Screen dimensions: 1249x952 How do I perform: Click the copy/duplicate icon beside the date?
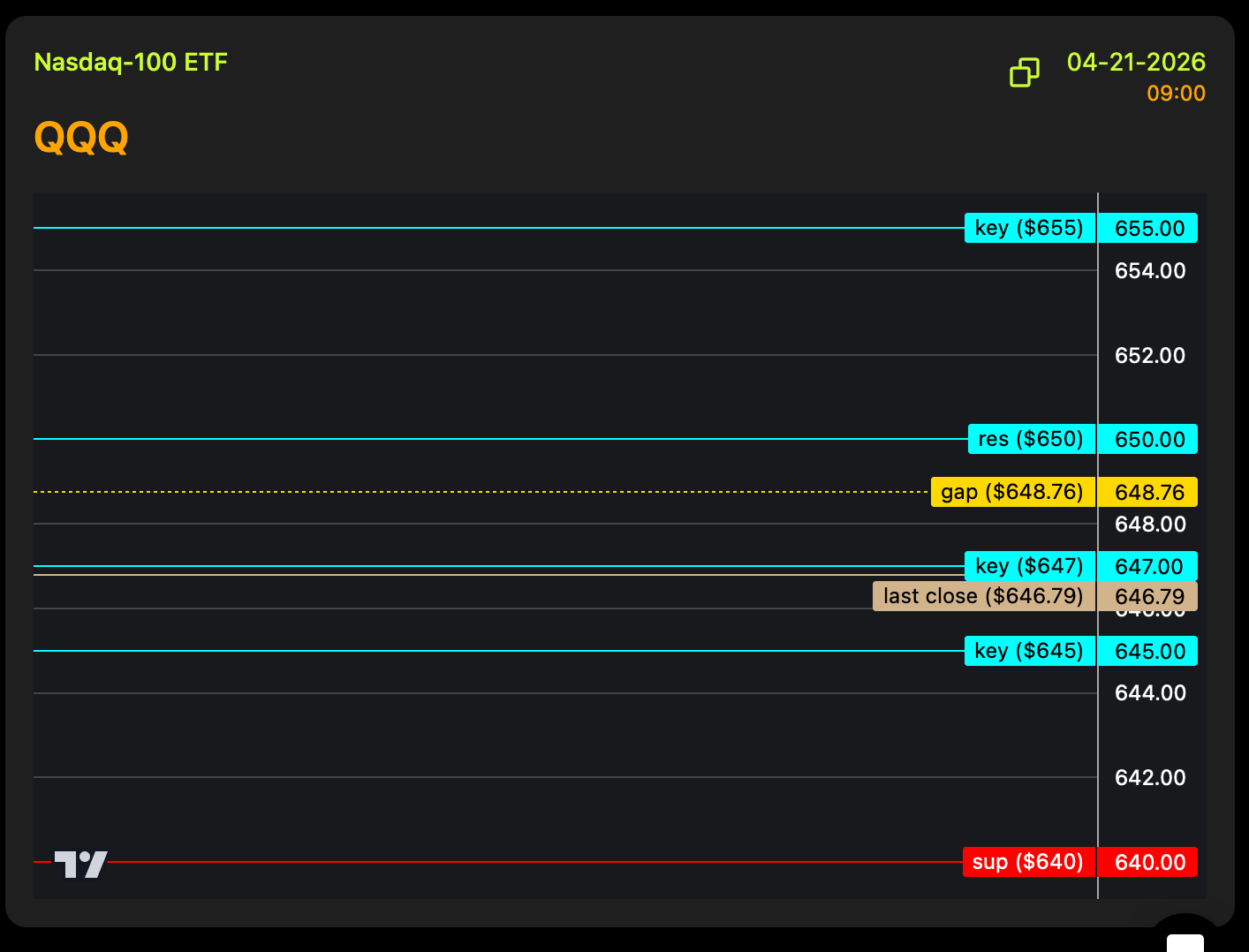[1025, 72]
